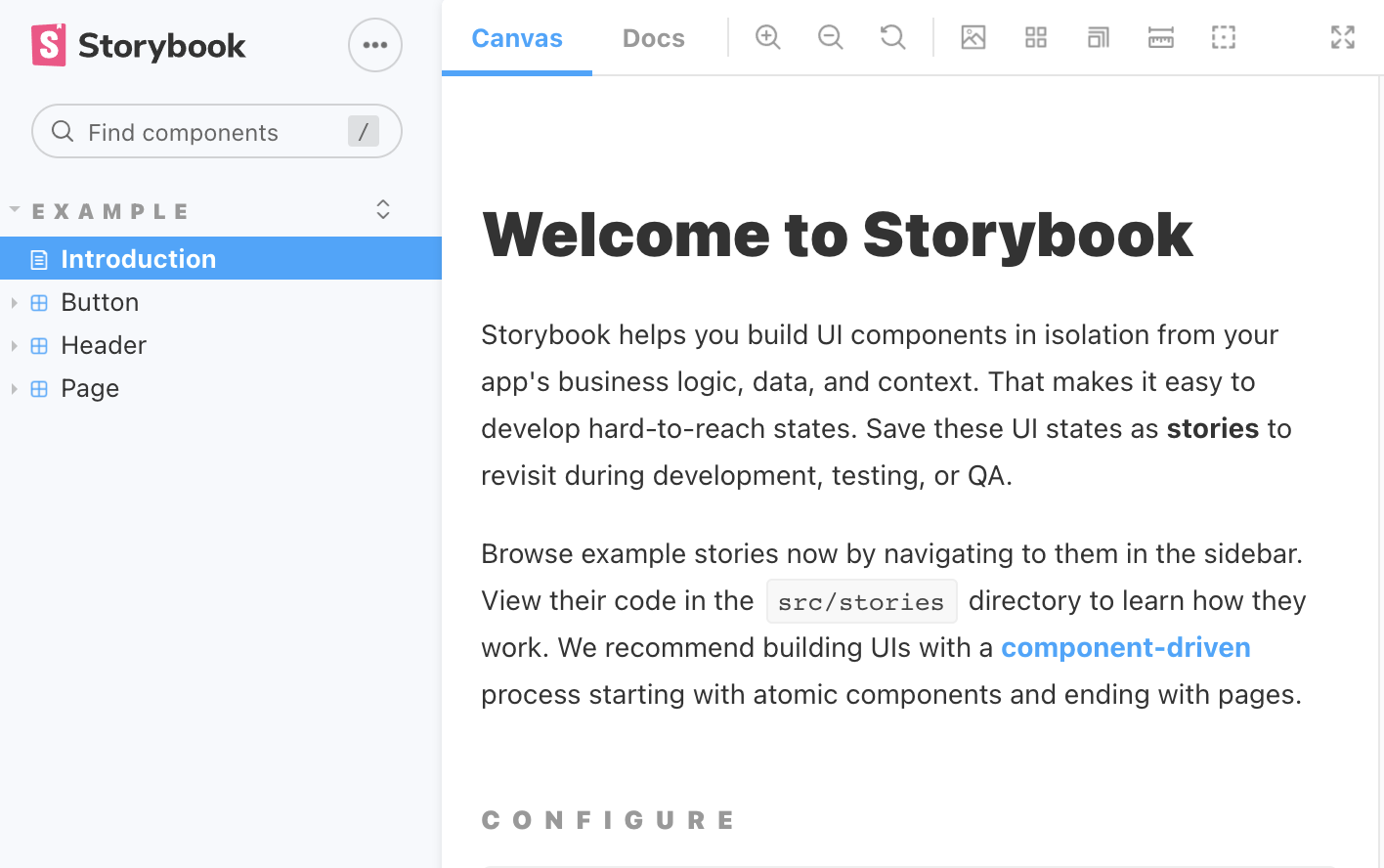Screen dimensions: 1384x868
Task: Zoom out the canvas
Action: point(831,37)
